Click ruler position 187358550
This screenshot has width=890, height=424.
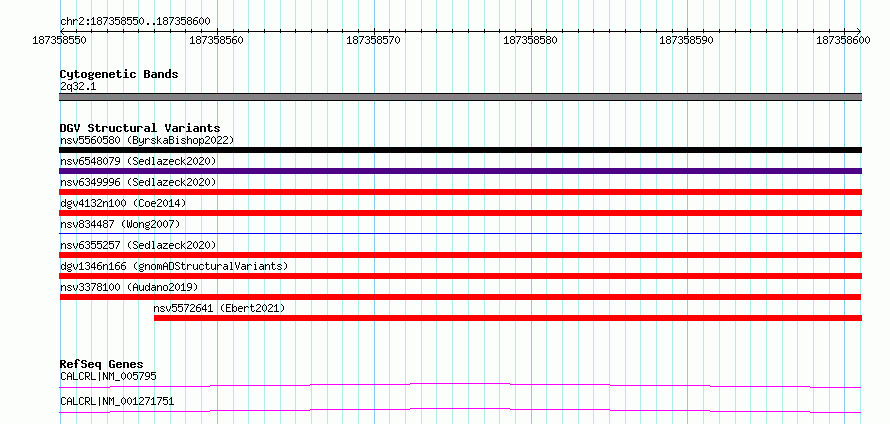[60, 40]
